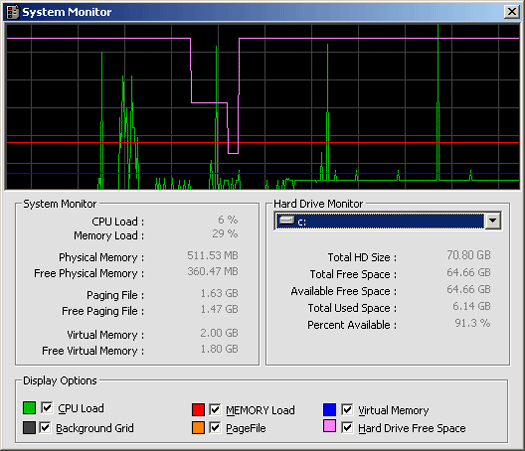Toggle the PageFile display checkbox
525x451 pixels.
click(x=215, y=428)
